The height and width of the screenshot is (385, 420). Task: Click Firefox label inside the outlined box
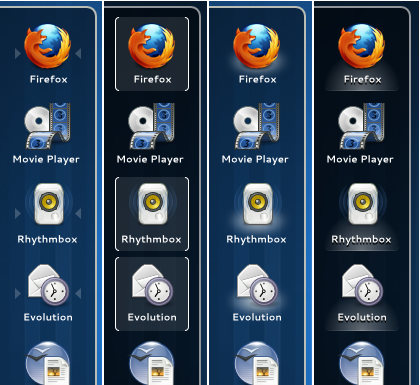point(153,79)
